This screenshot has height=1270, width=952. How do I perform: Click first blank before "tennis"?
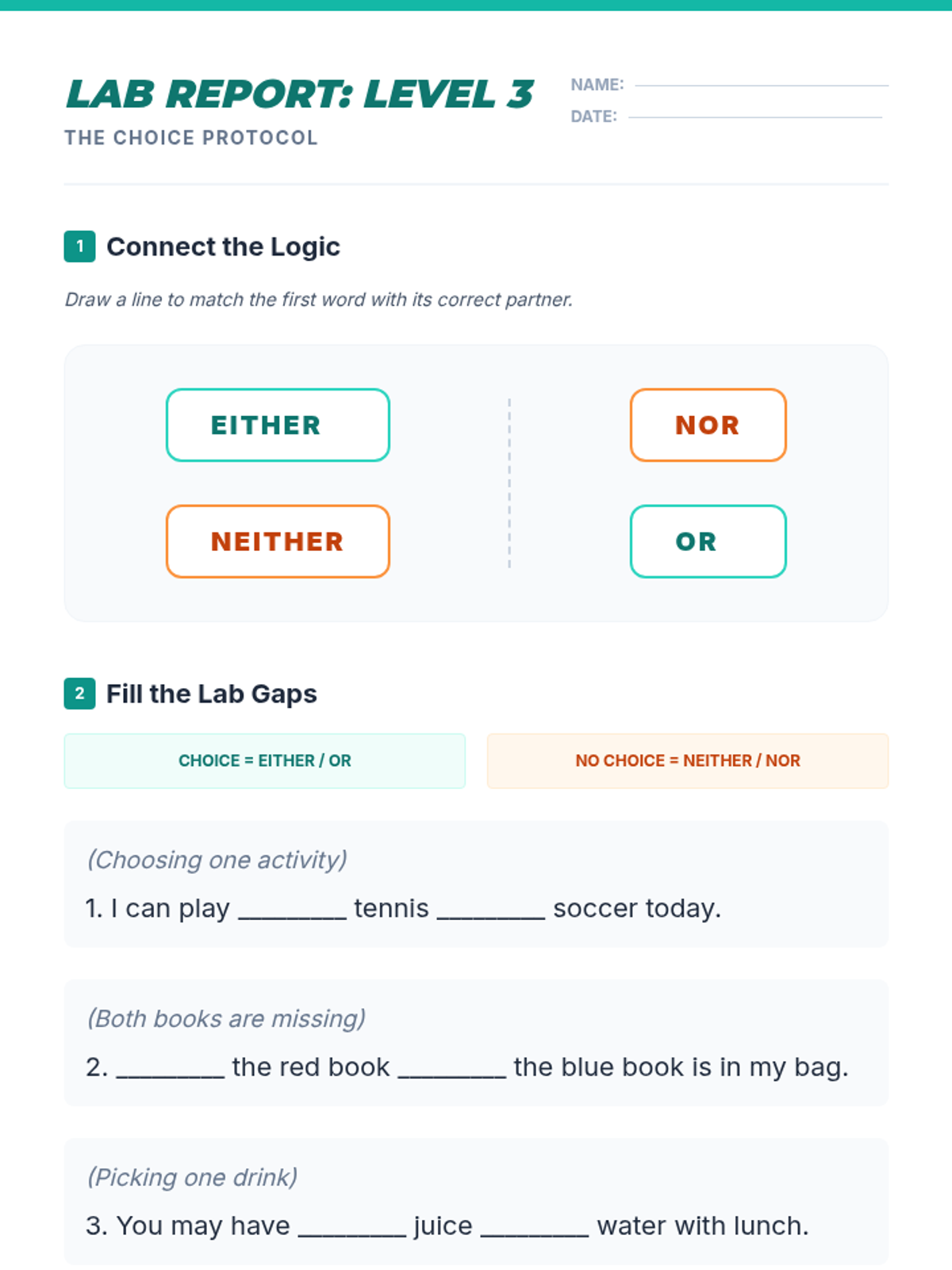coord(292,910)
